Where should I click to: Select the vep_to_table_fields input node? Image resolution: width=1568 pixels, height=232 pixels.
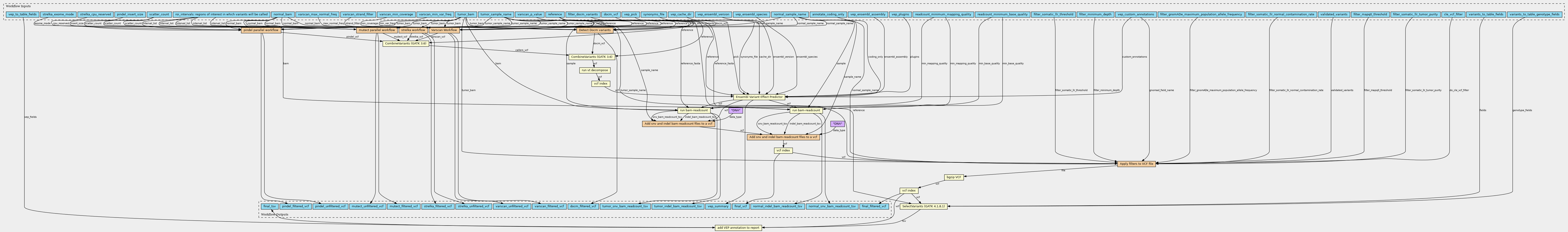click(x=23, y=14)
